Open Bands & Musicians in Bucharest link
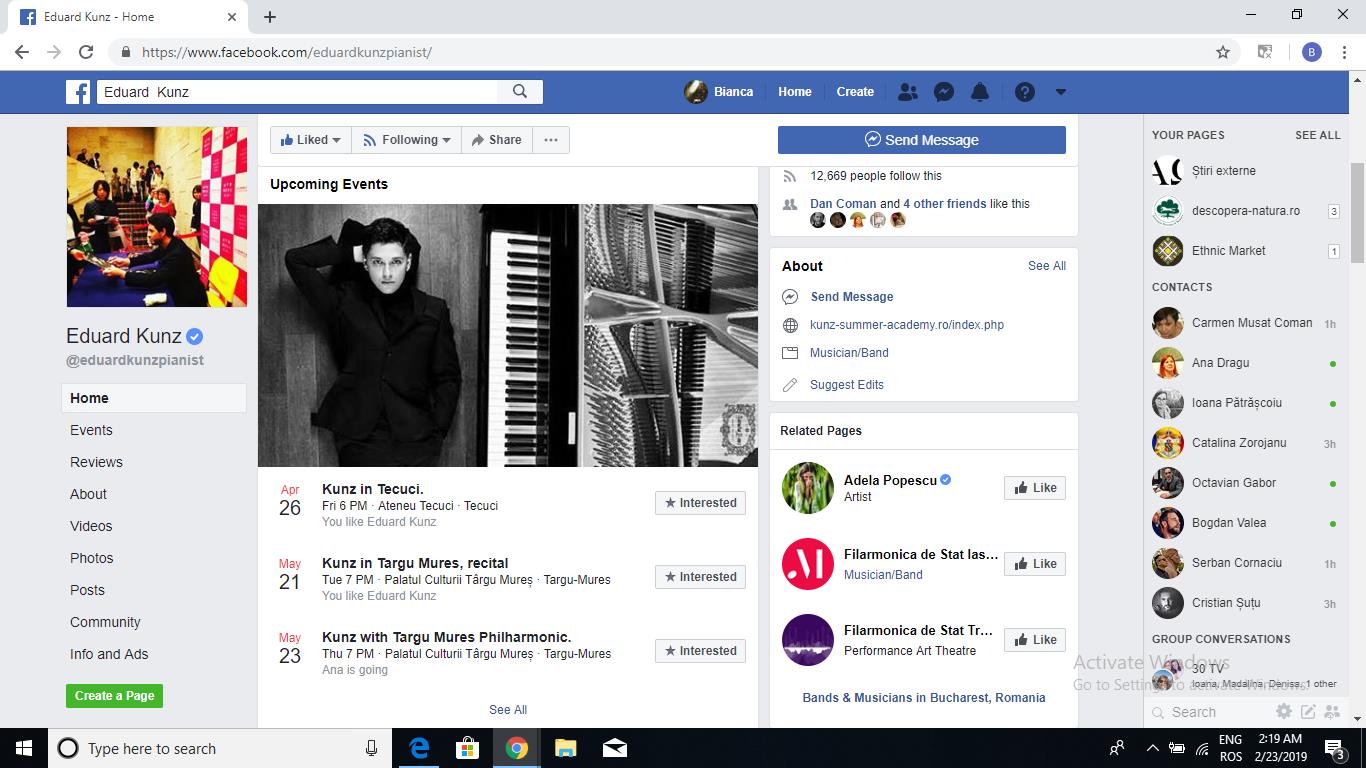This screenshot has width=1366, height=768. pos(924,698)
